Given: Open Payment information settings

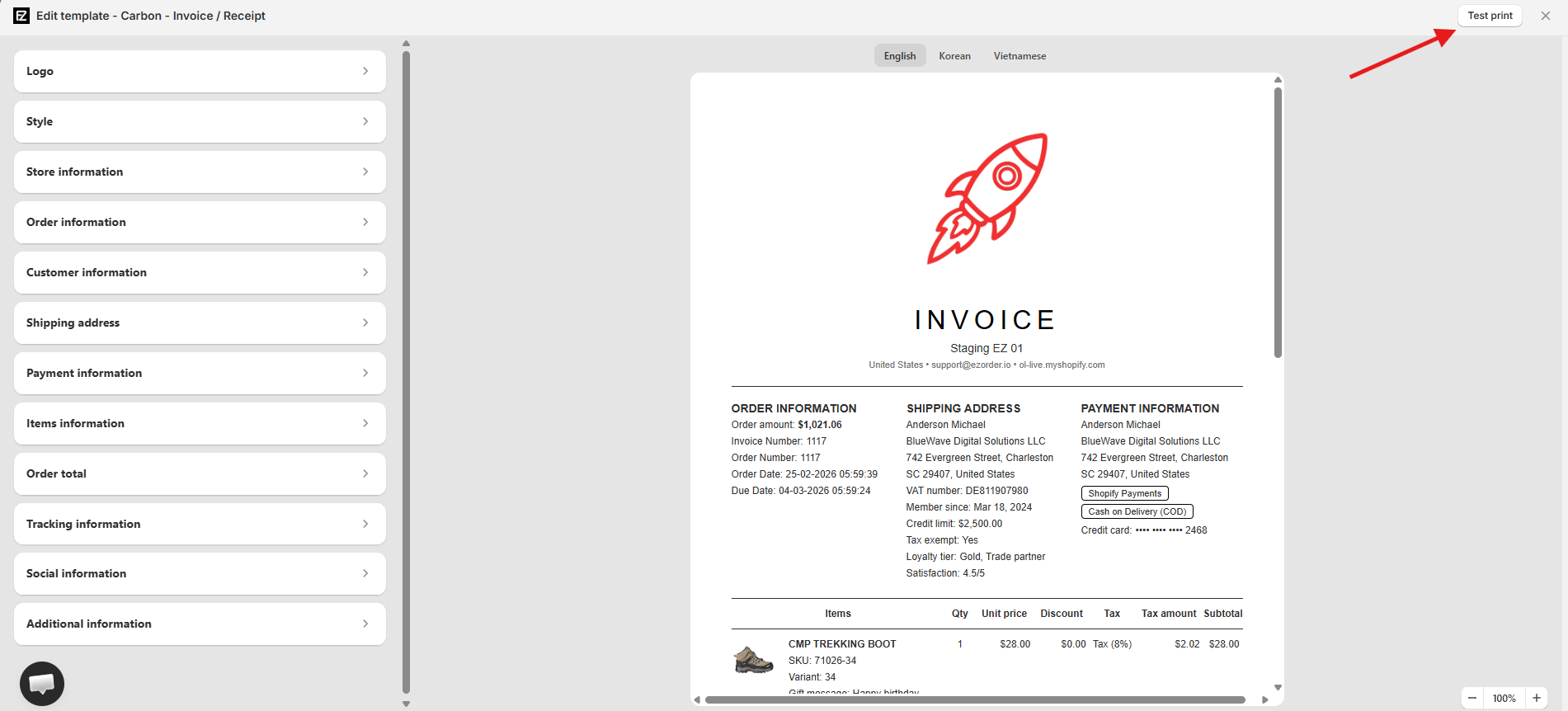Looking at the screenshot, I should point(200,373).
